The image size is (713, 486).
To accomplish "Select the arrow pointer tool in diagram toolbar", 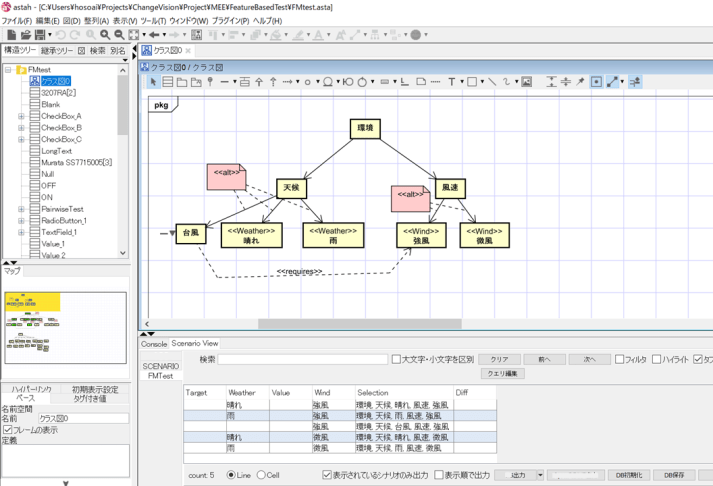I will [154, 81].
